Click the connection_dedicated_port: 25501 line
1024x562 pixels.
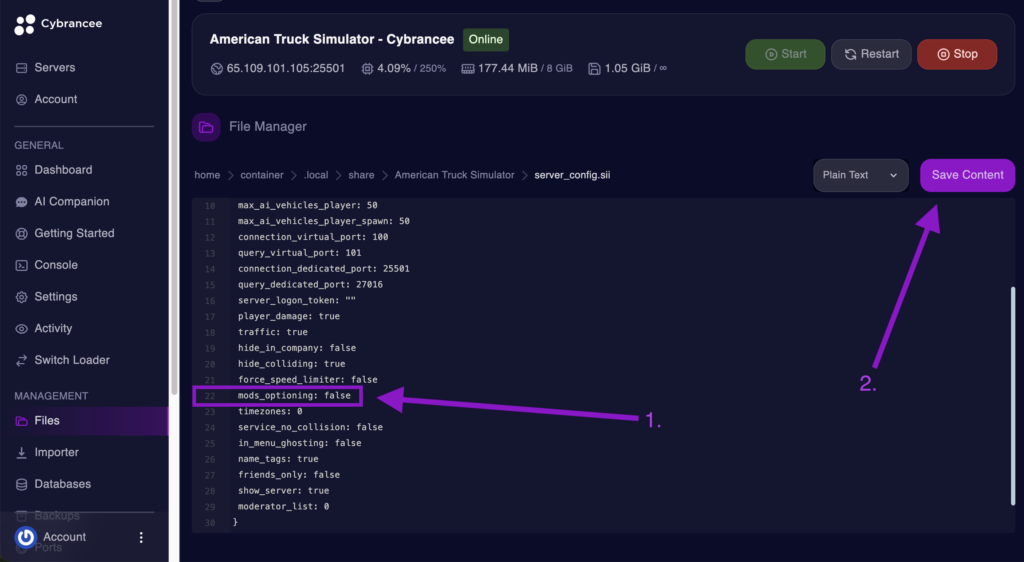[323, 268]
